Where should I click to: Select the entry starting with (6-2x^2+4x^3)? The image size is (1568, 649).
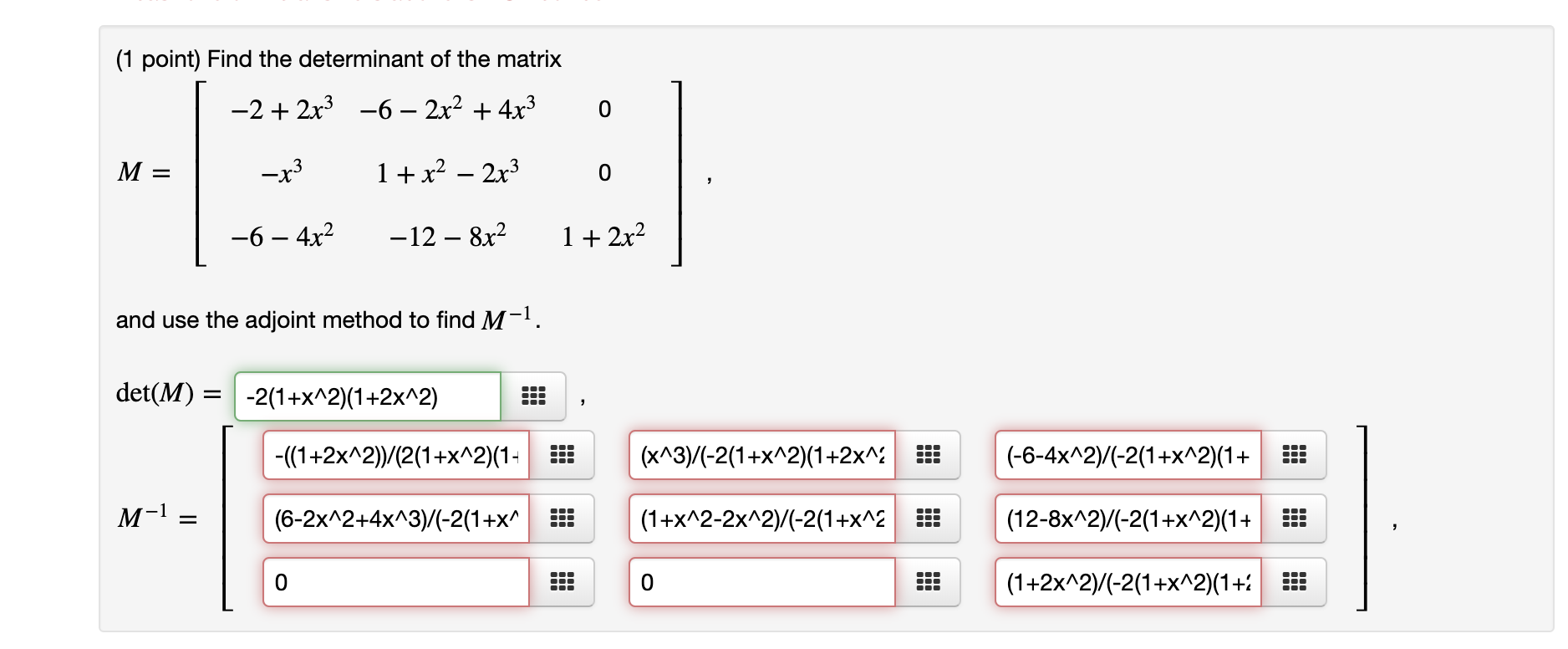[393, 519]
